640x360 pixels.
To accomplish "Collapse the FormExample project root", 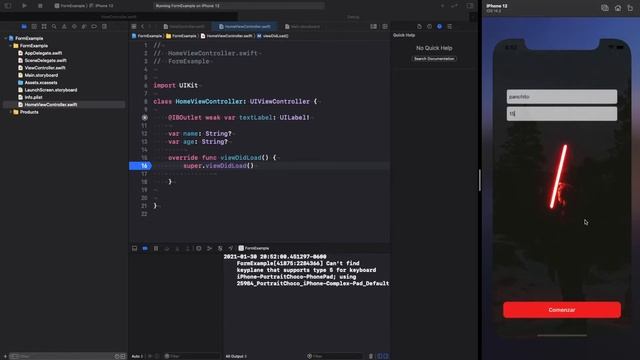I will pos(6,38).
